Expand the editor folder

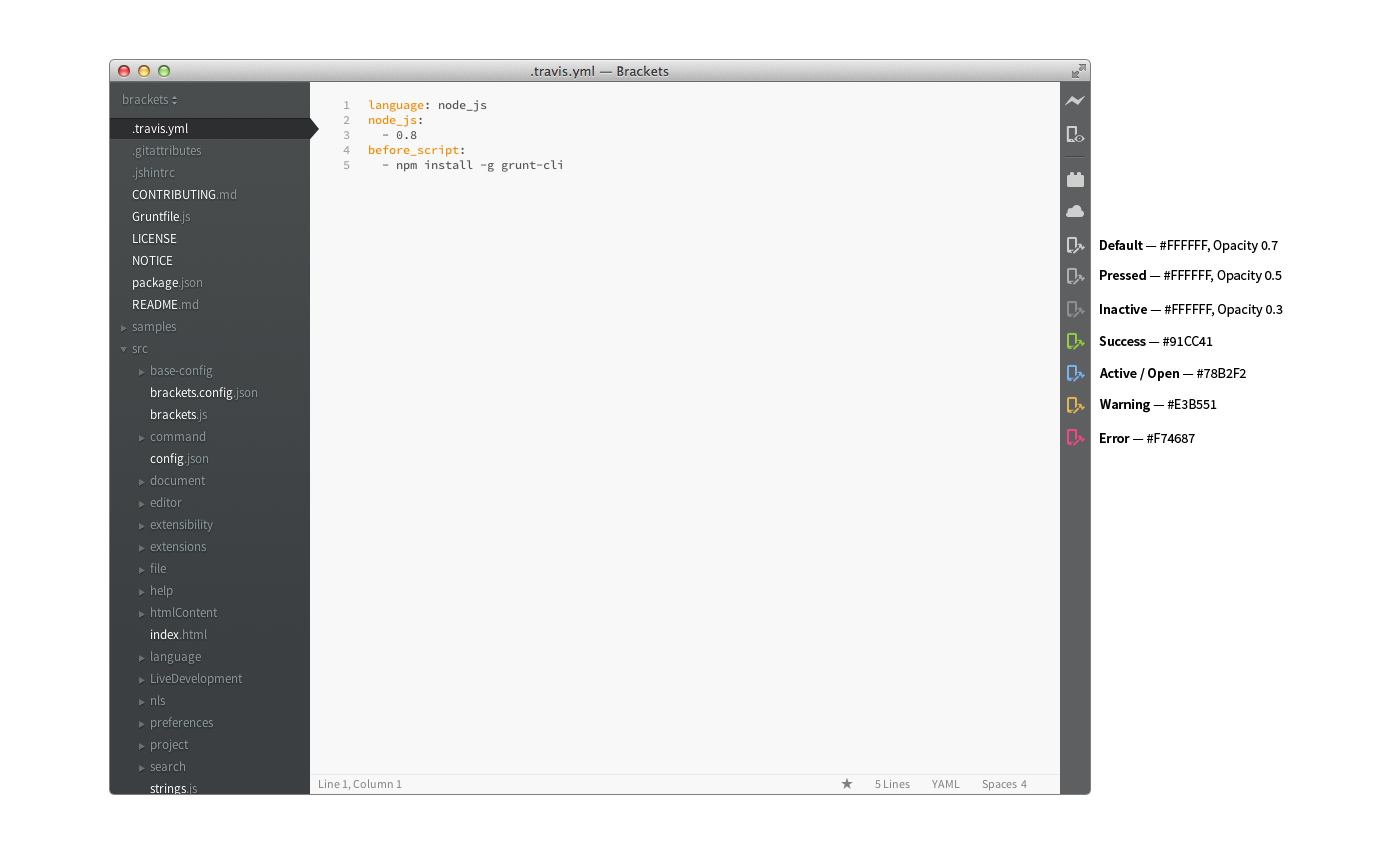point(142,503)
